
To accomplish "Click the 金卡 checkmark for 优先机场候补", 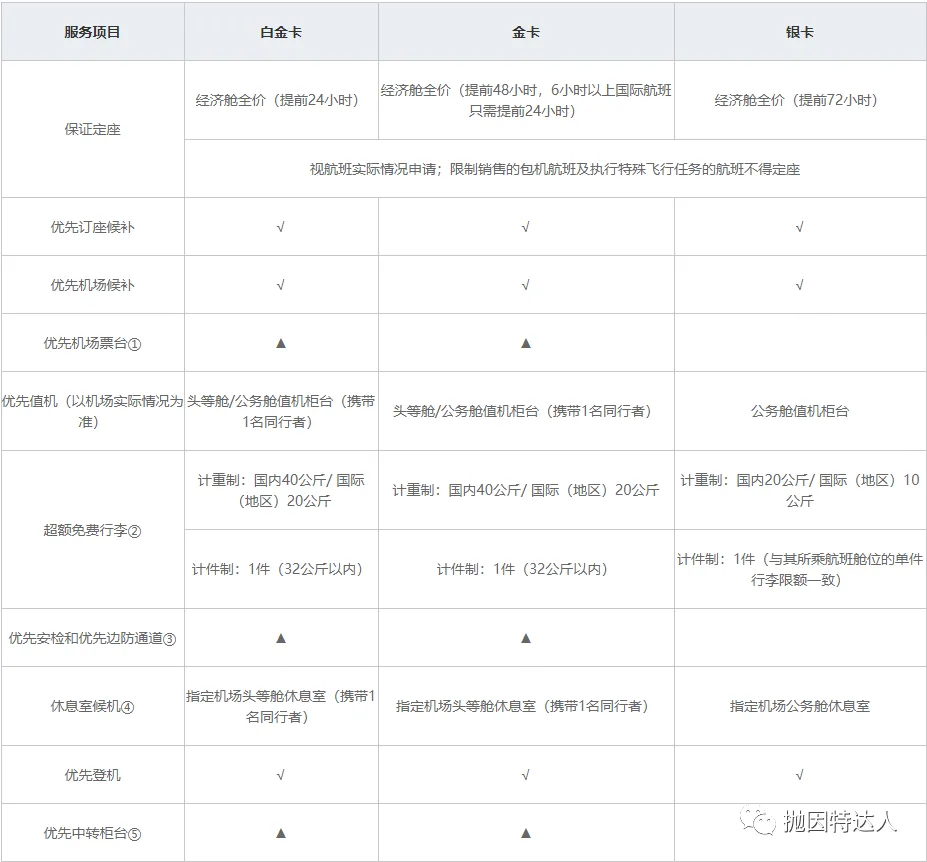I will [526, 285].
